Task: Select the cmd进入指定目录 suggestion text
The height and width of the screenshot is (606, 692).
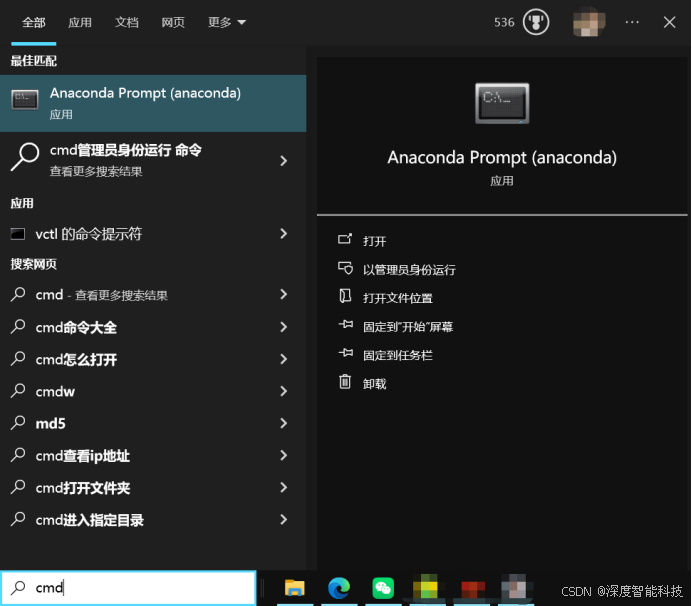Action: pos(90,520)
